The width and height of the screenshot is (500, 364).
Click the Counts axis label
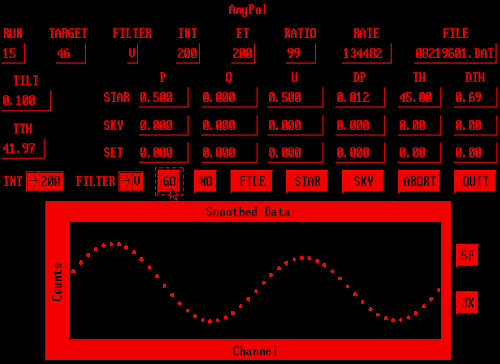[x=57, y=282]
